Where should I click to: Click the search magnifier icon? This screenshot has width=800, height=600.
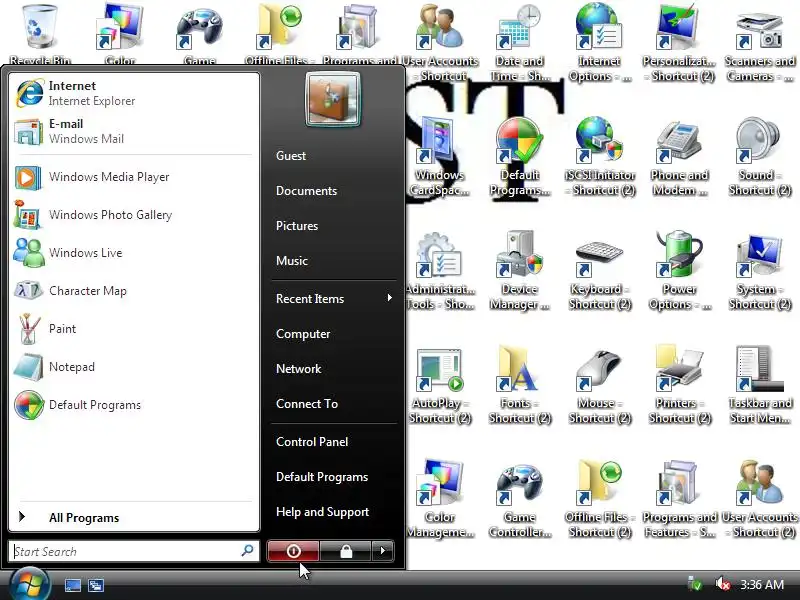247,551
